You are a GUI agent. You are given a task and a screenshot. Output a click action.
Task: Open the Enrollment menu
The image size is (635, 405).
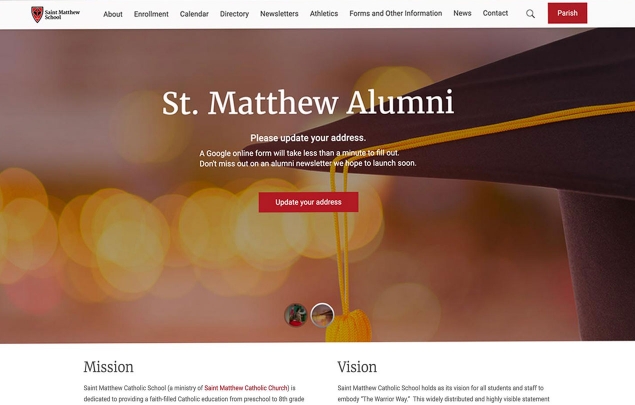pos(151,14)
